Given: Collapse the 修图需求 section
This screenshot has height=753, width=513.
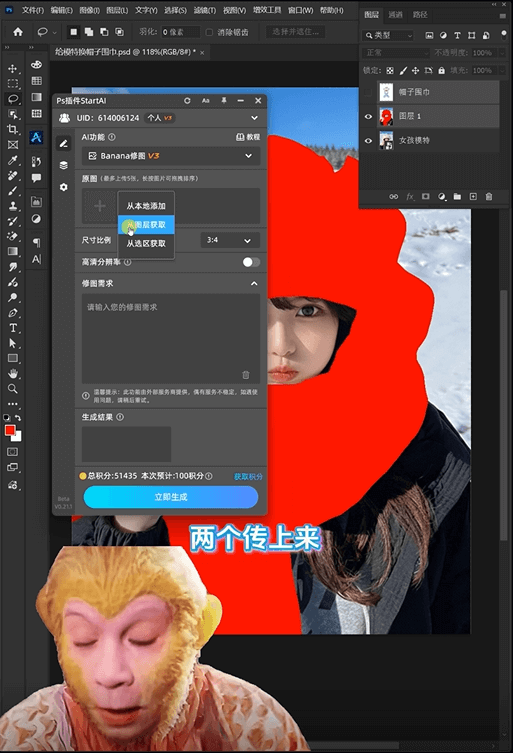Looking at the screenshot, I should 254,283.
